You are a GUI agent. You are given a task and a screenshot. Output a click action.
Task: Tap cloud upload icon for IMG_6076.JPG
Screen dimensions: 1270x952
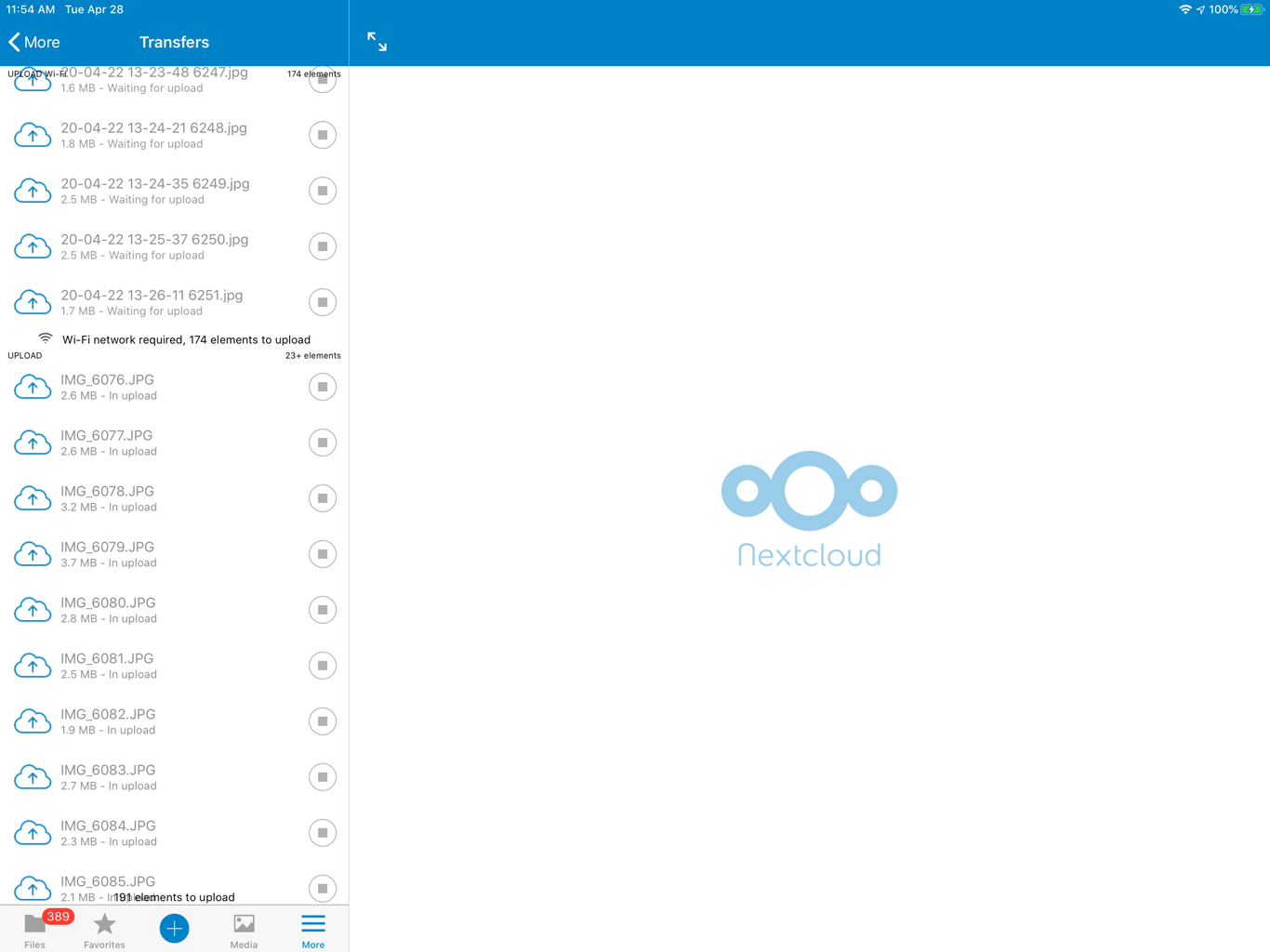[33, 387]
